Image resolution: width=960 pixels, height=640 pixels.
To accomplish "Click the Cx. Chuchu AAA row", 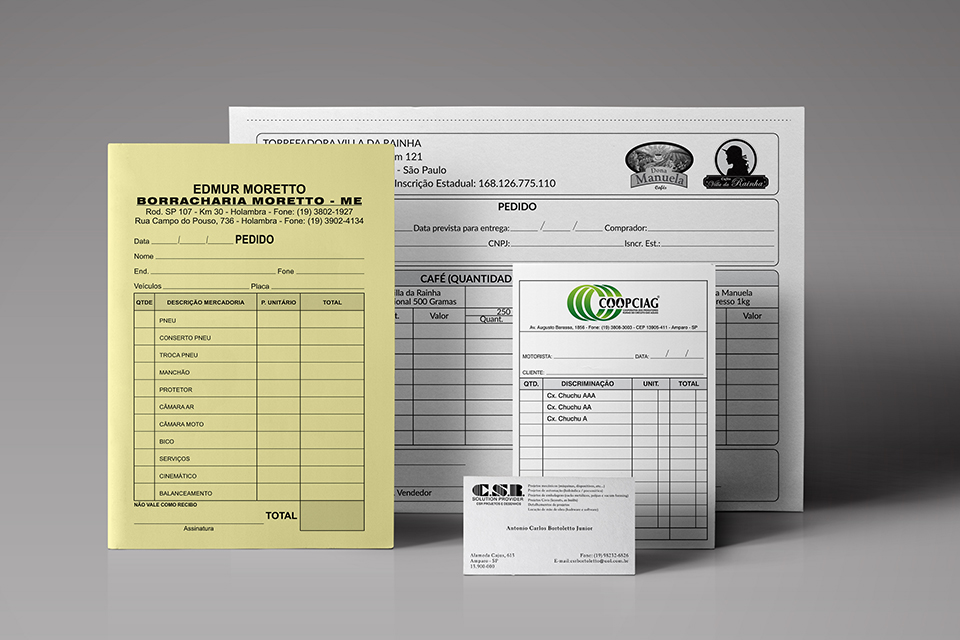I will tap(613, 396).
